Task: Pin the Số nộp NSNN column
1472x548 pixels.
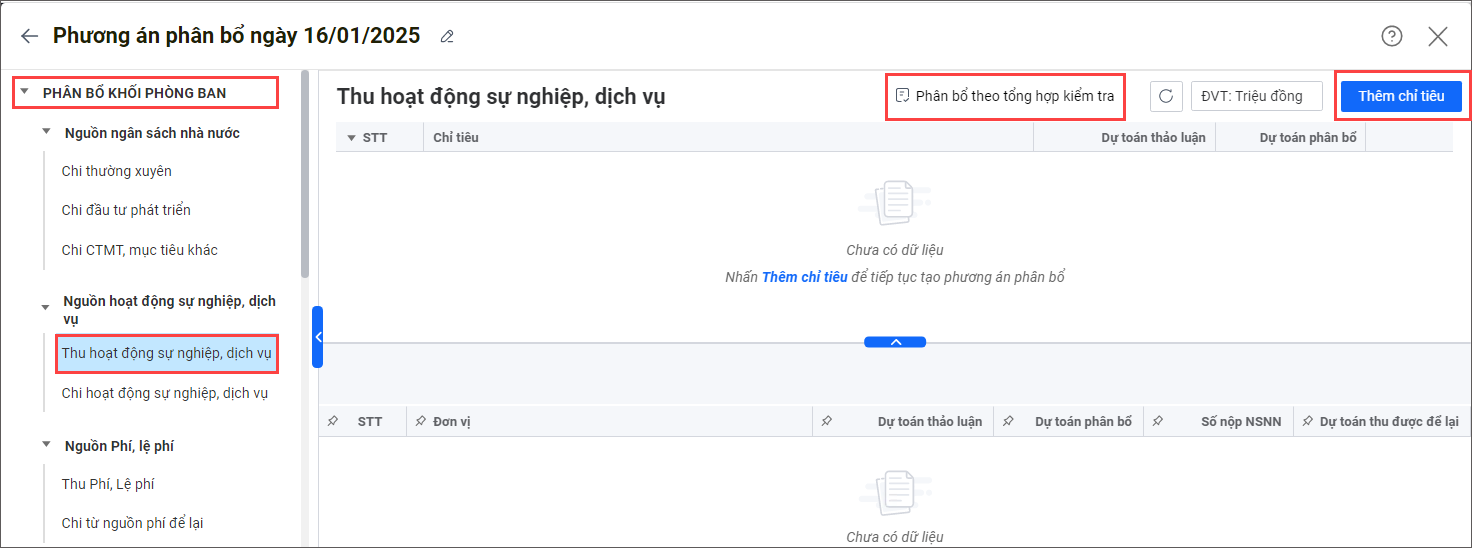Action: [1157, 422]
